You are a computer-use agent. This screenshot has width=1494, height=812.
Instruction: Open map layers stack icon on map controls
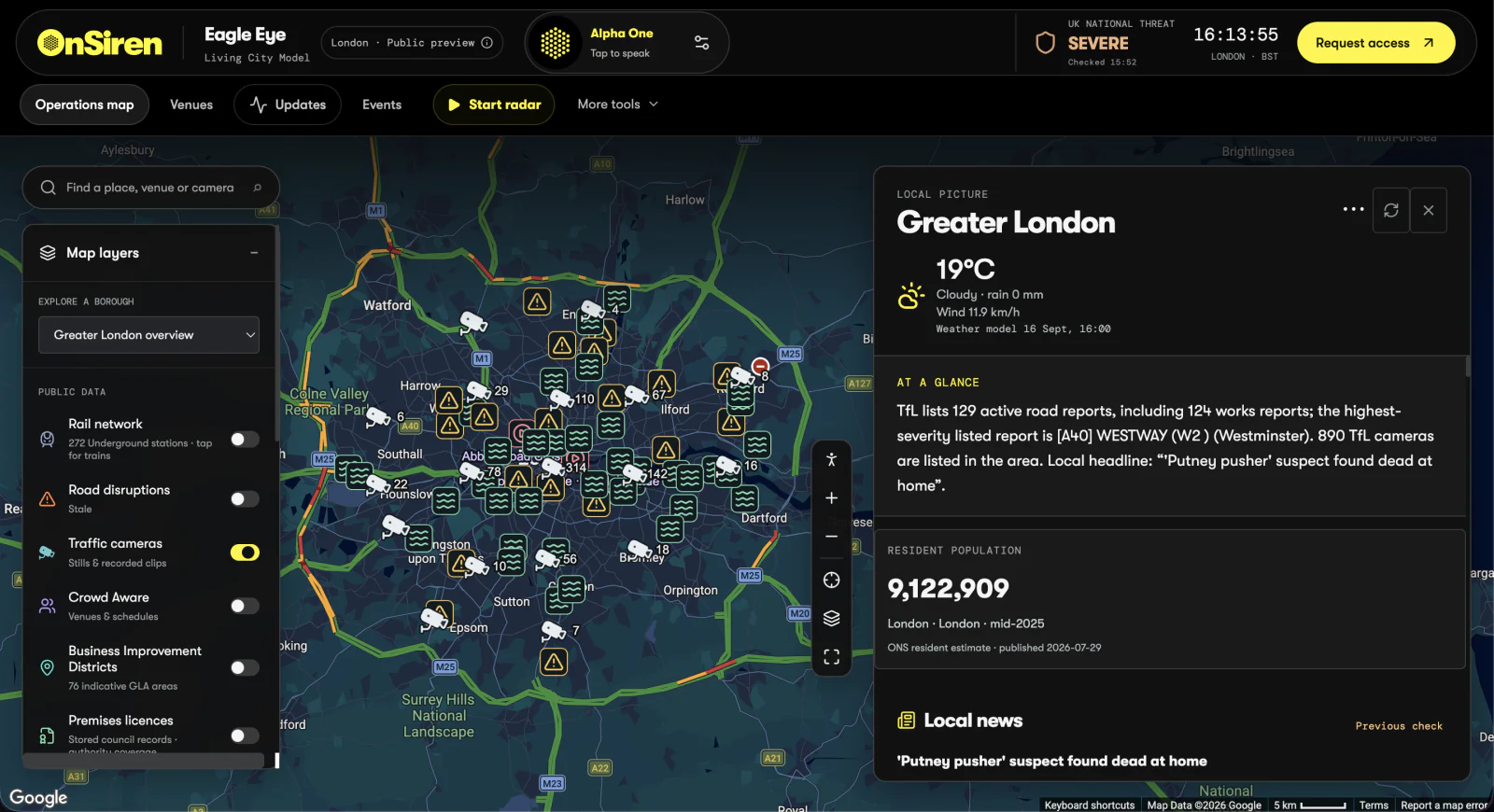pyautogui.click(x=831, y=618)
